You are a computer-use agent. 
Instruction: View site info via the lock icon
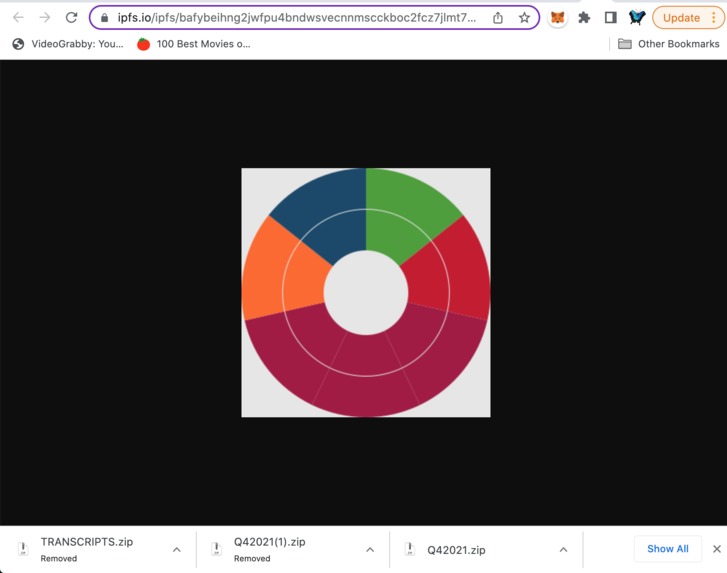point(104,18)
